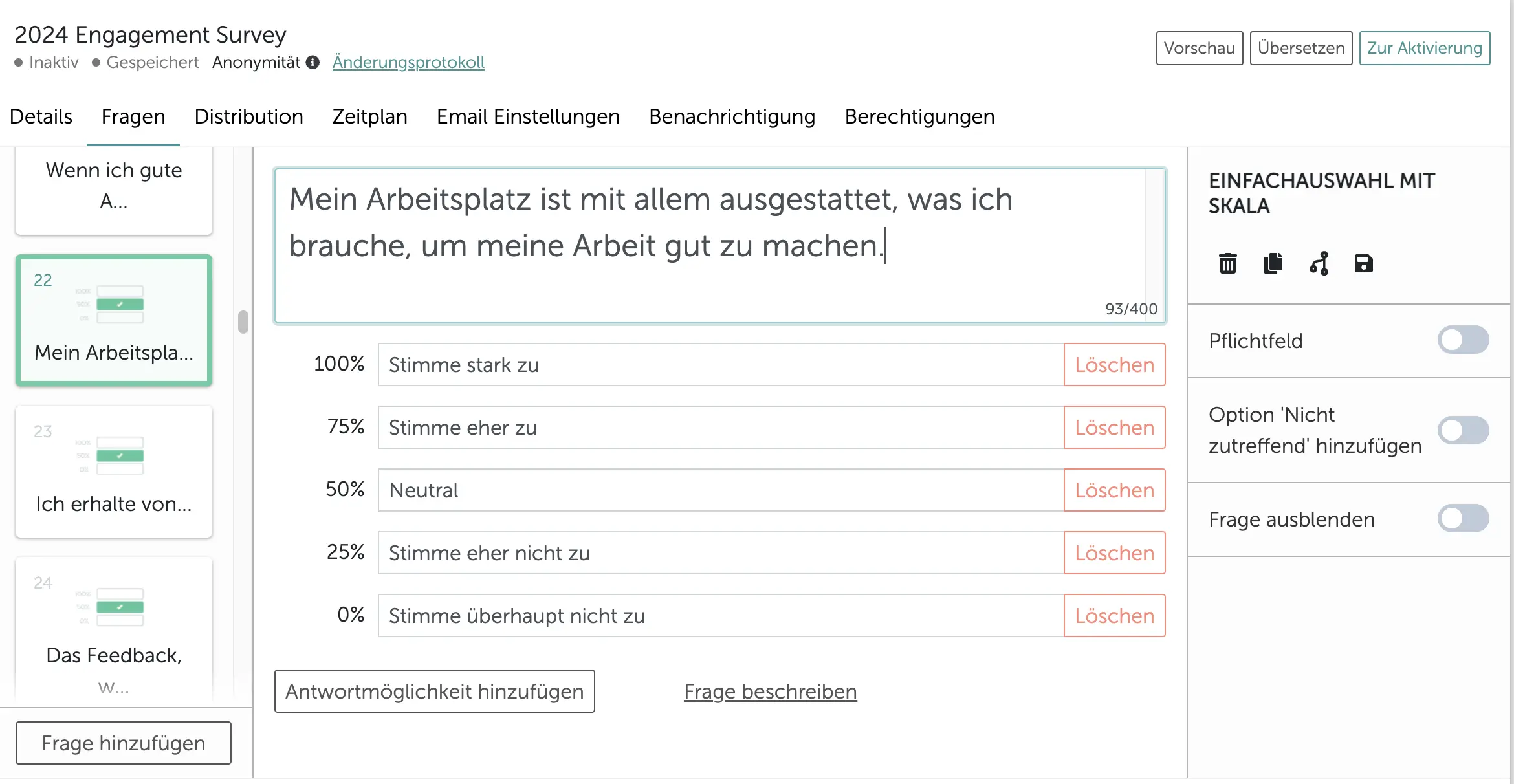Screen dimensions: 1514x784
Task: Select question 23 'Ich erhalte von...' thumbnail
Action: [x=113, y=472]
